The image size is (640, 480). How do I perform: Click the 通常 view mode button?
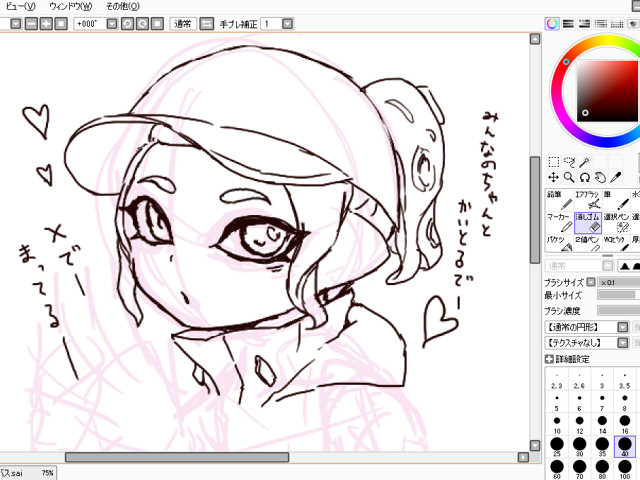(x=183, y=24)
